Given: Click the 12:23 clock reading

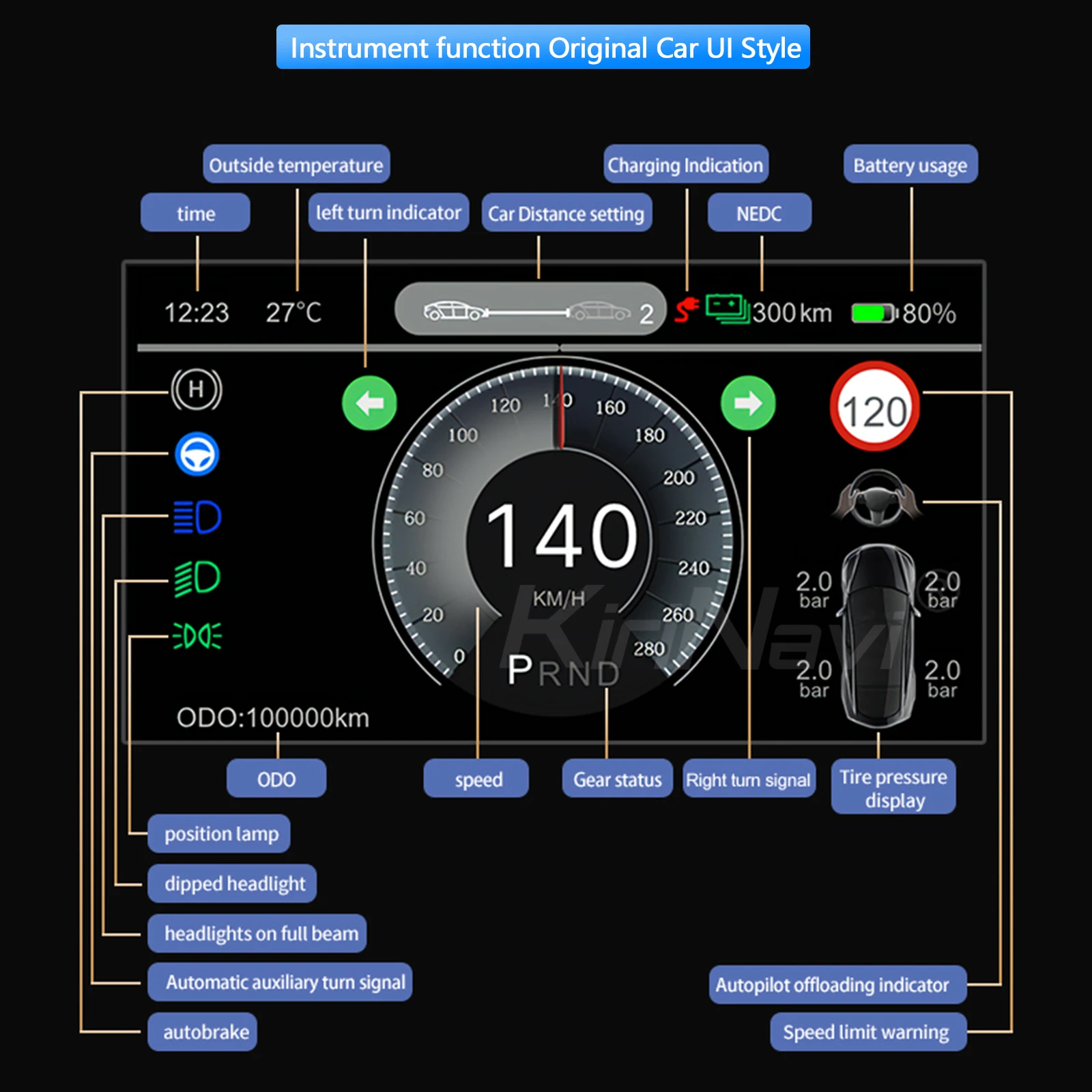Looking at the screenshot, I should [x=197, y=313].
